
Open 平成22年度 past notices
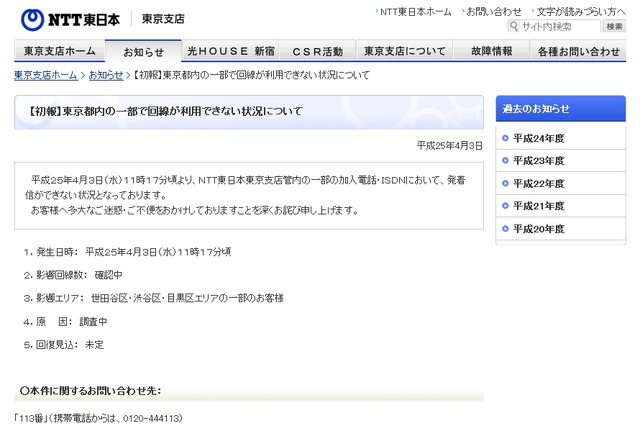[x=538, y=184]
